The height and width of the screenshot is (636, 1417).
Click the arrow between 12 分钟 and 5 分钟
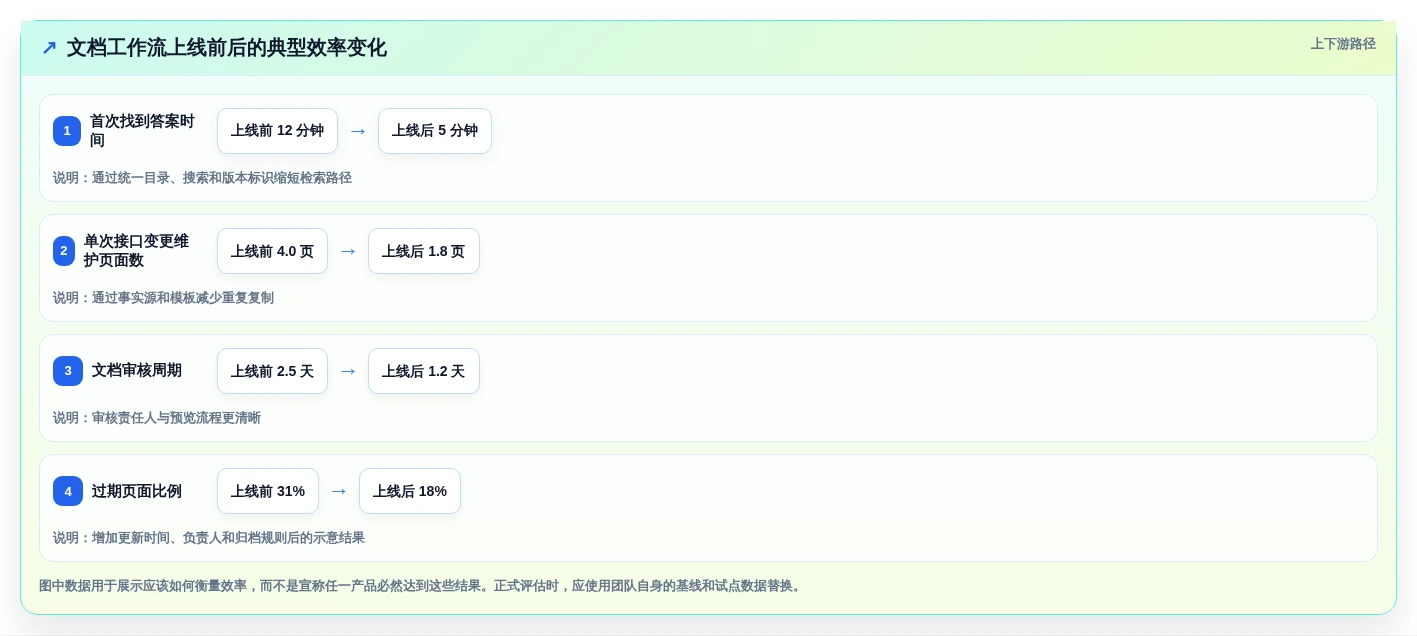tap(358, 131)
